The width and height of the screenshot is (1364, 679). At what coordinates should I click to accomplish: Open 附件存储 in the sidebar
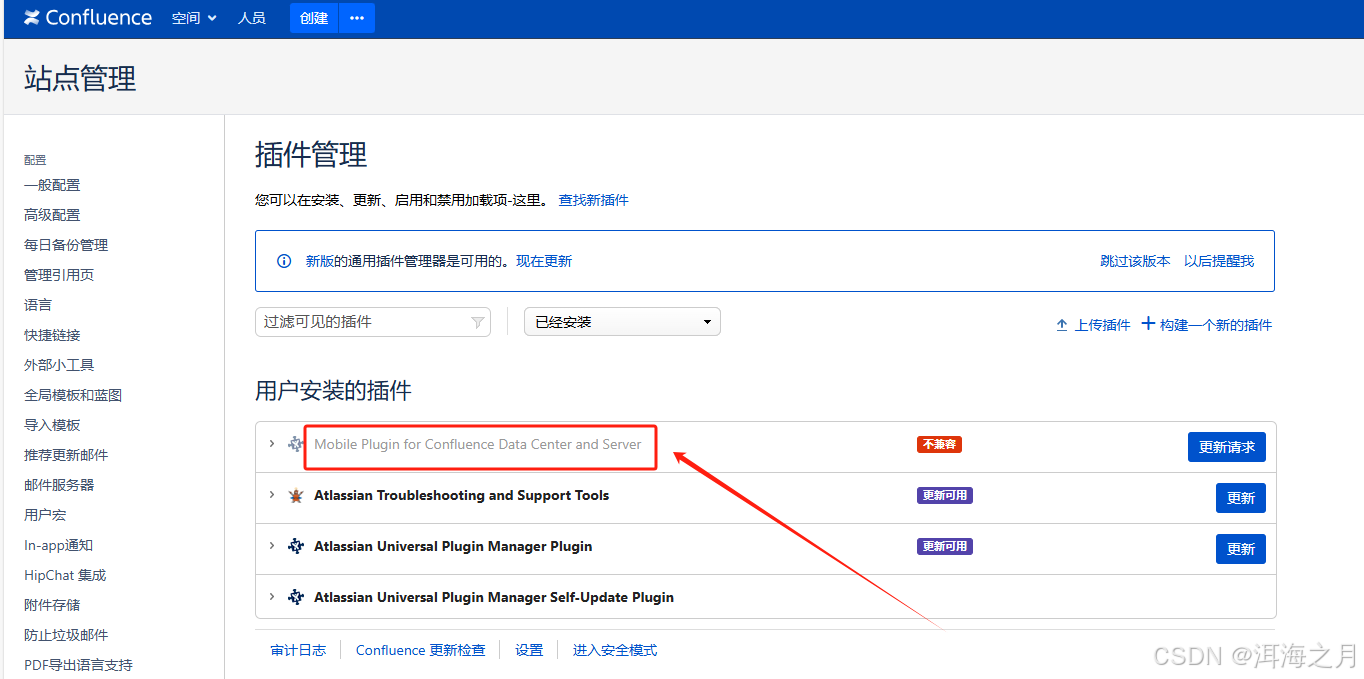52,605
